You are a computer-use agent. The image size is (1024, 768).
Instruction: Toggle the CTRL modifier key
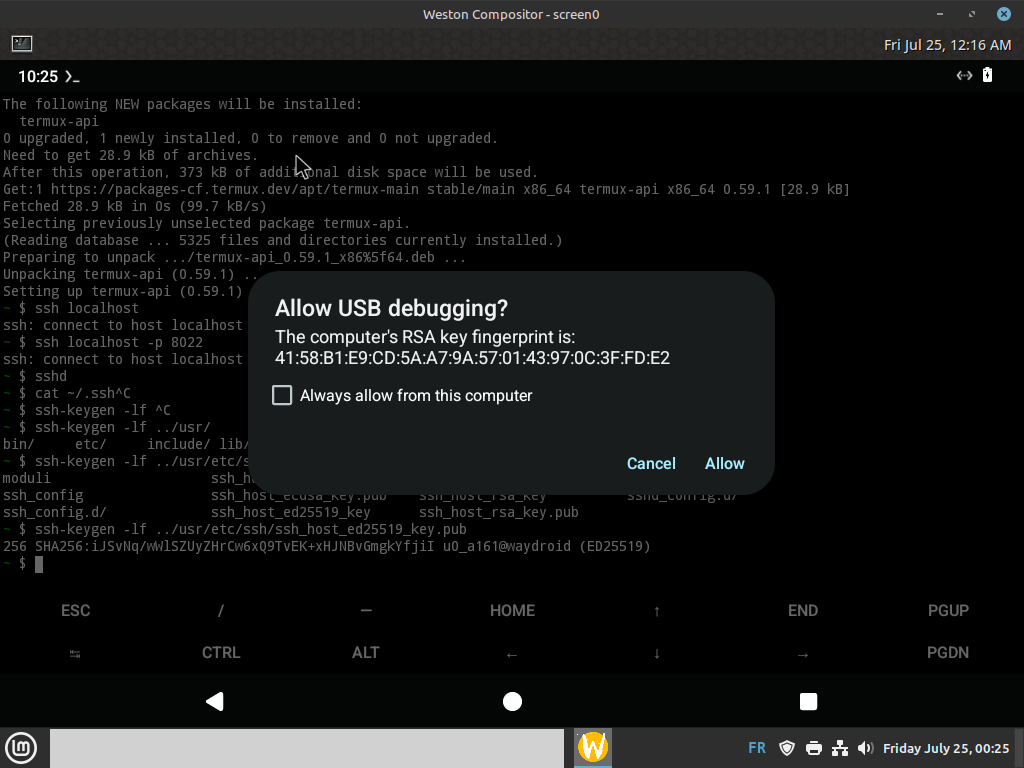(x=221, y=652)
